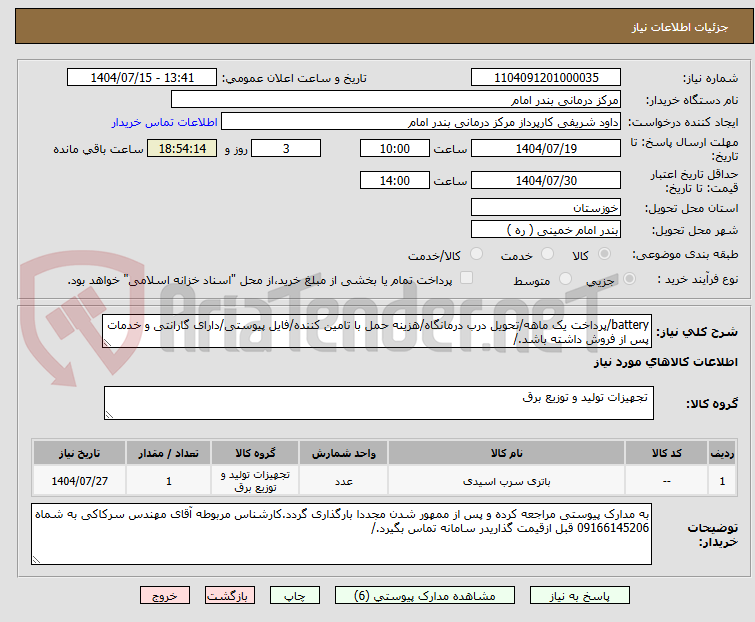Select the جزیی purchase type radio
Image resolution: width=755 pixels, height=622 pixels.
629,279
